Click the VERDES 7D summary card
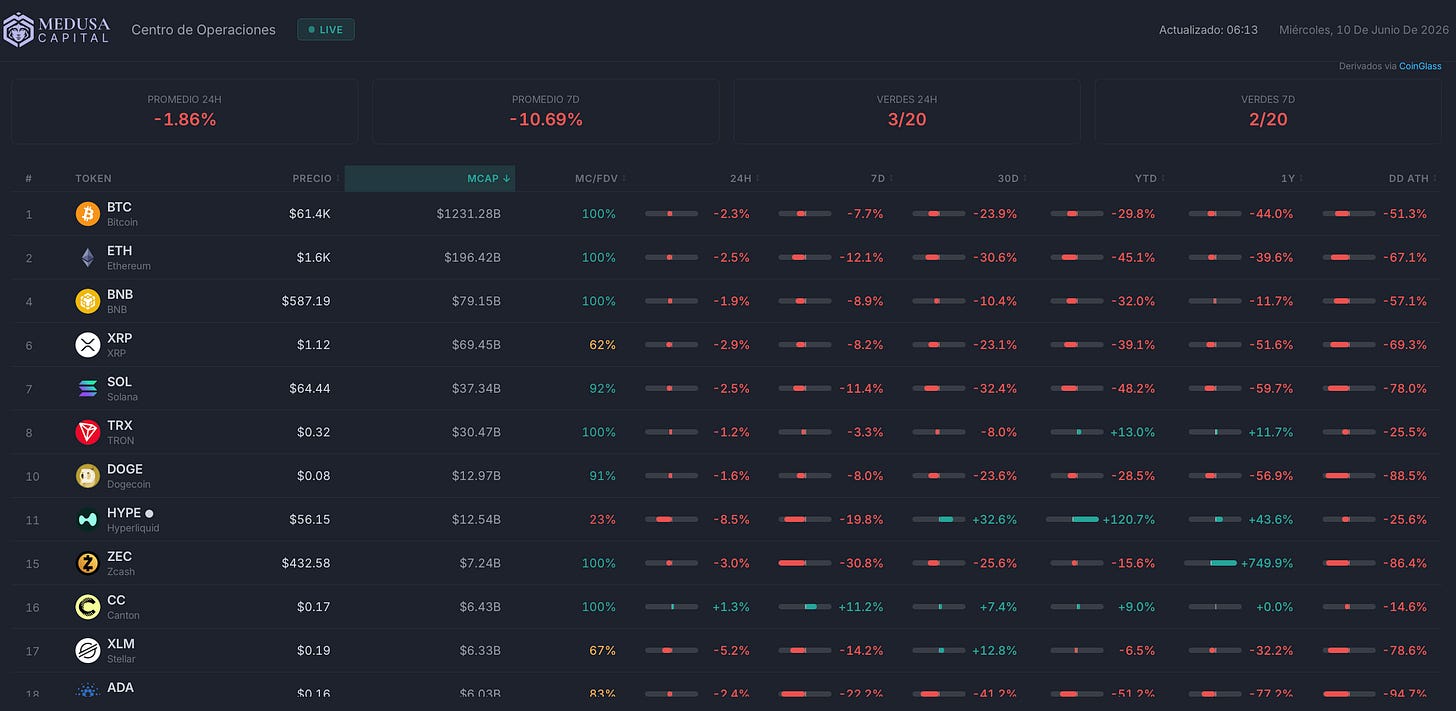 pyautogui.click(x=1268, y=111)
